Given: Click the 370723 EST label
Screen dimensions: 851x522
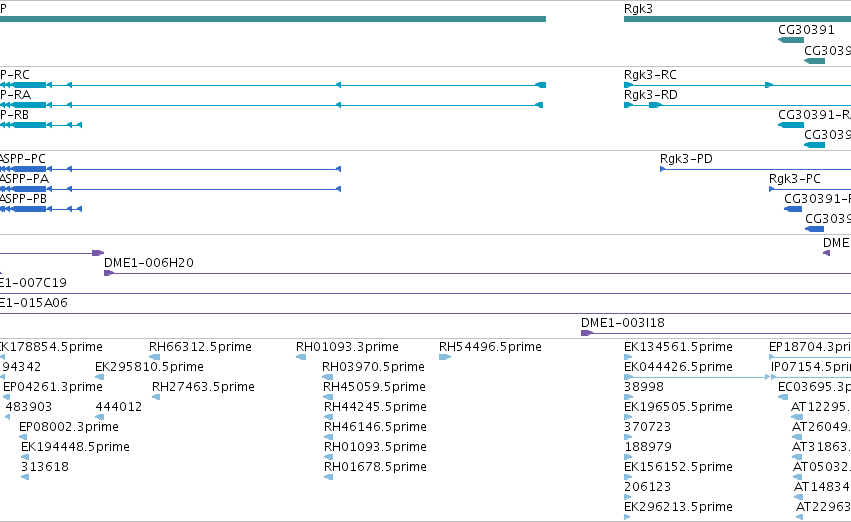Looking at the screenshot, I should click(x=647, y=427).
